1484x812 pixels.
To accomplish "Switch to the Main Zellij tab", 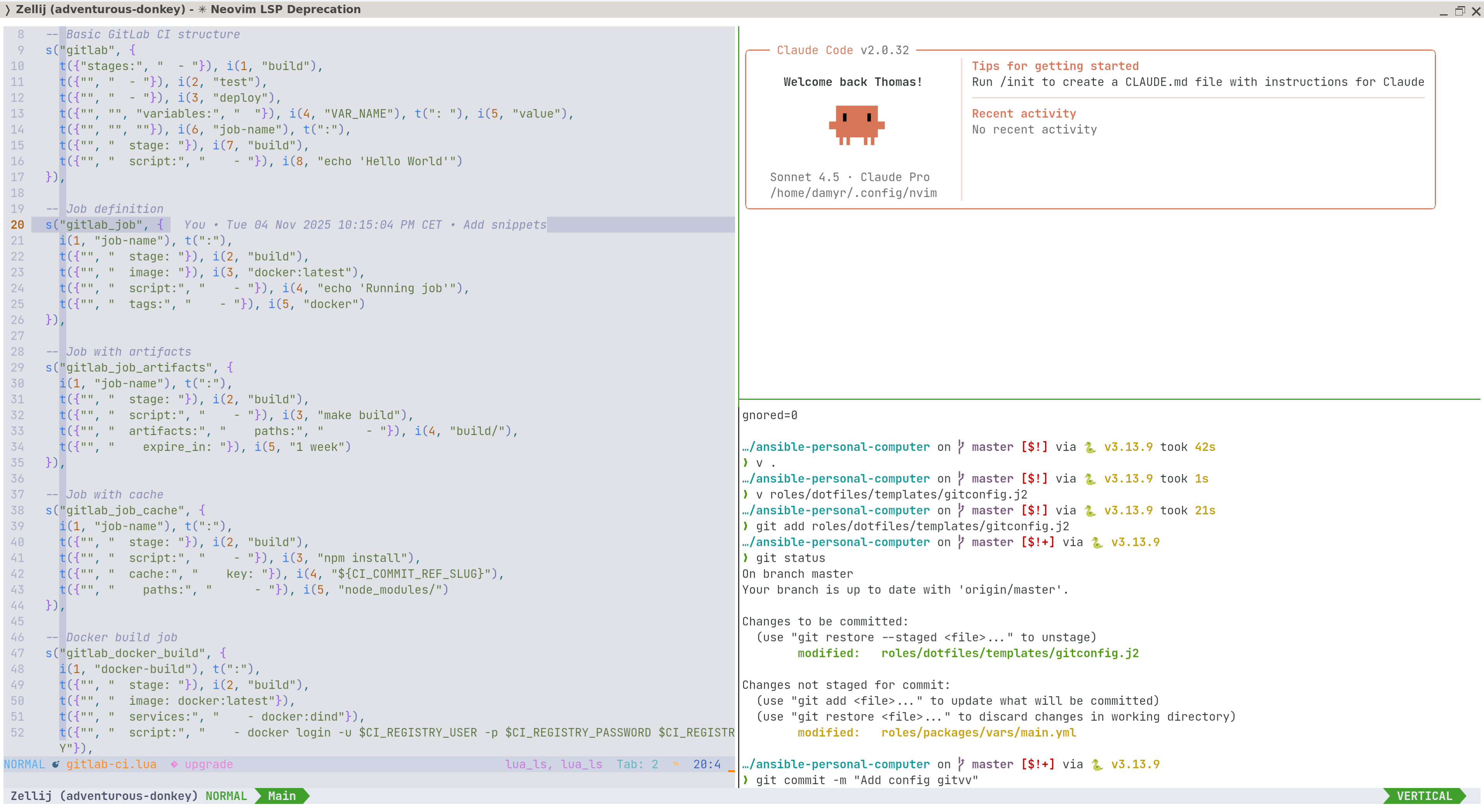I will pos(282,796).
